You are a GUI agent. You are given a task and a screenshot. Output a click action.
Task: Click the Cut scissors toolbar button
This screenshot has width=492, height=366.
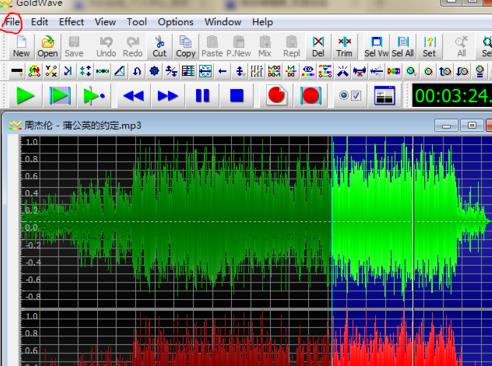point(159,46)
